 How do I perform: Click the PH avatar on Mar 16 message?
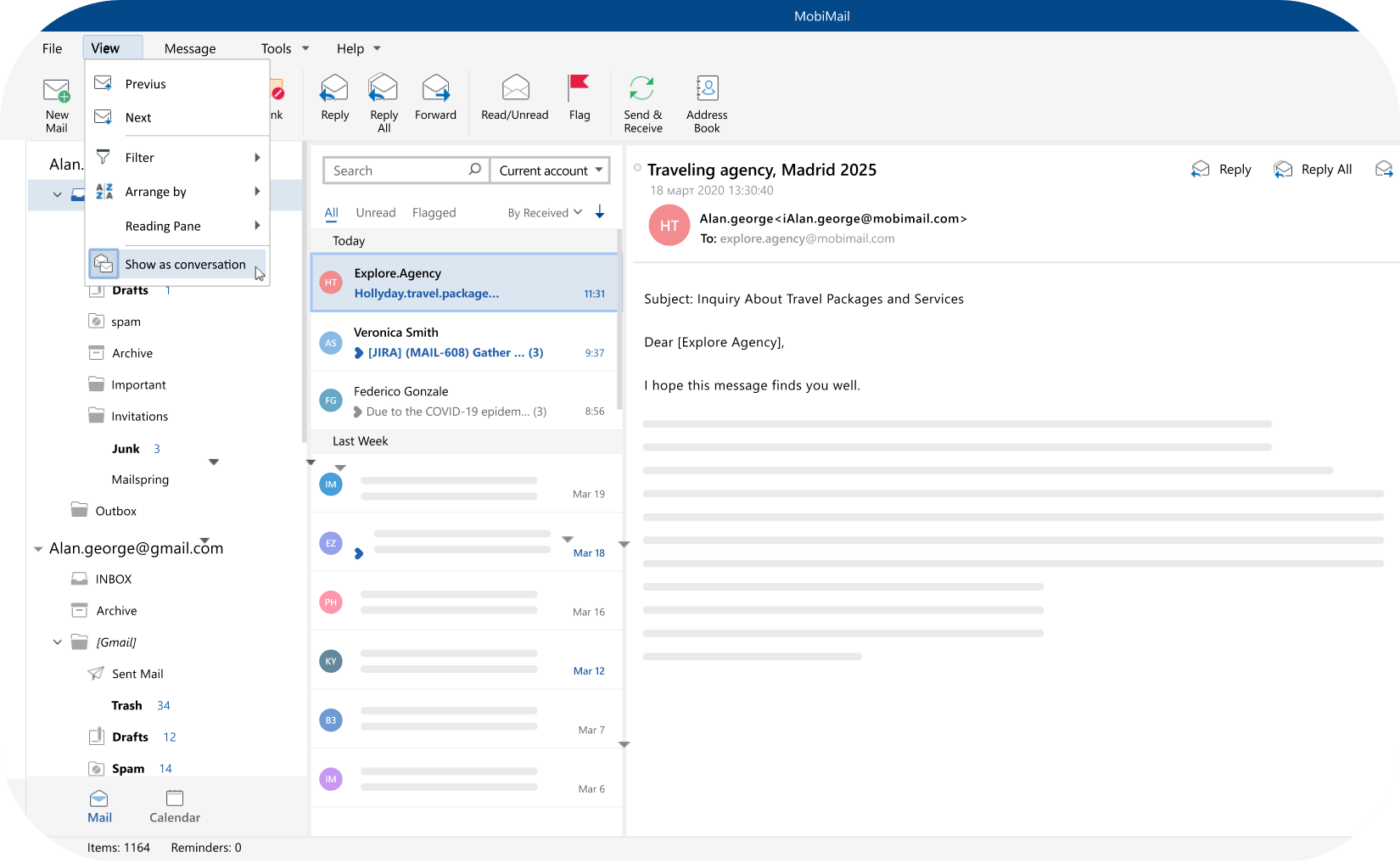click(331, 602)
